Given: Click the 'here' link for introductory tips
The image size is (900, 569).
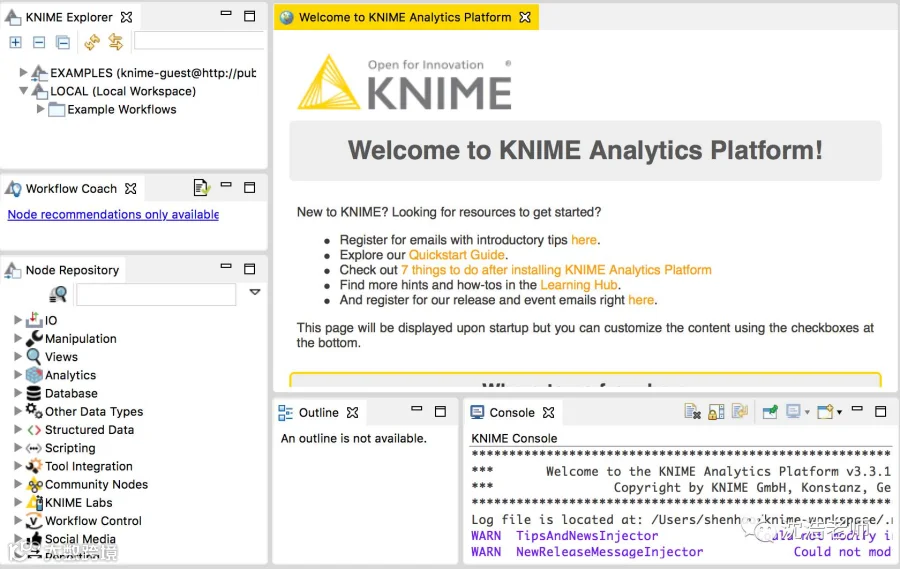Looking at the screenshot, I should click(584, 239).
